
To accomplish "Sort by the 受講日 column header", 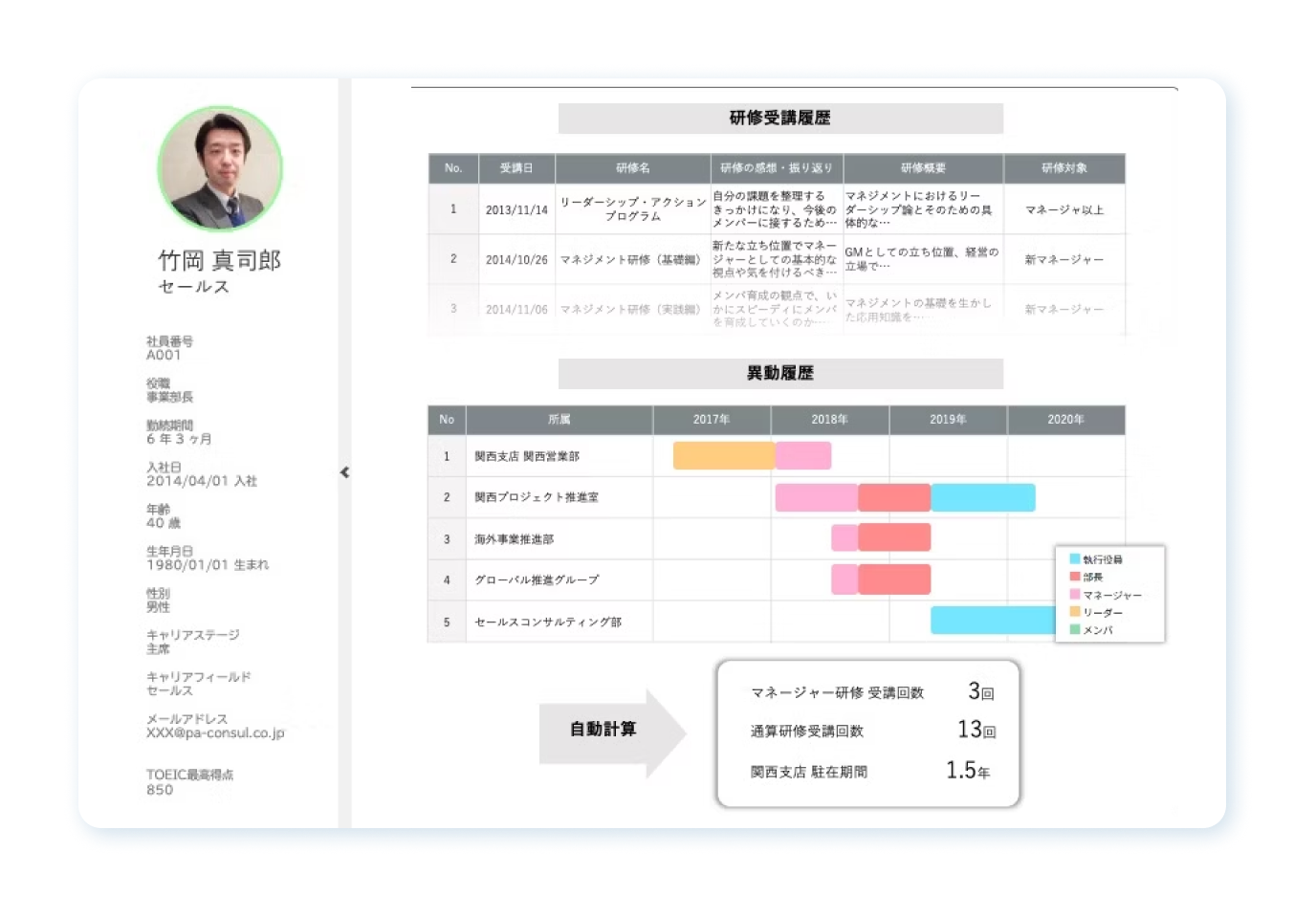I will click(516, 168).
